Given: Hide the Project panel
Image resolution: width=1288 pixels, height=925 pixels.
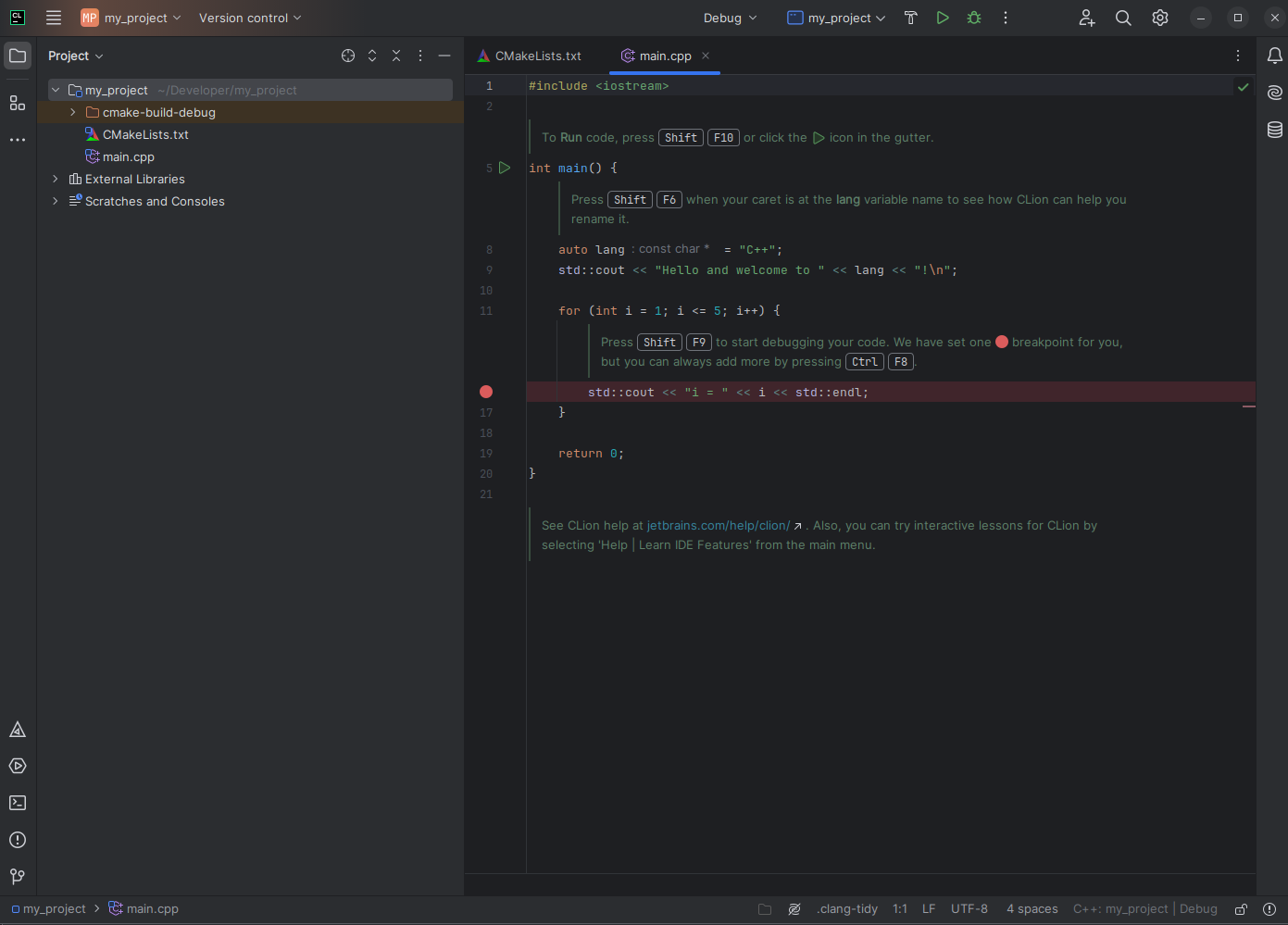Looking at the screenshot, I should coord(444,56).
